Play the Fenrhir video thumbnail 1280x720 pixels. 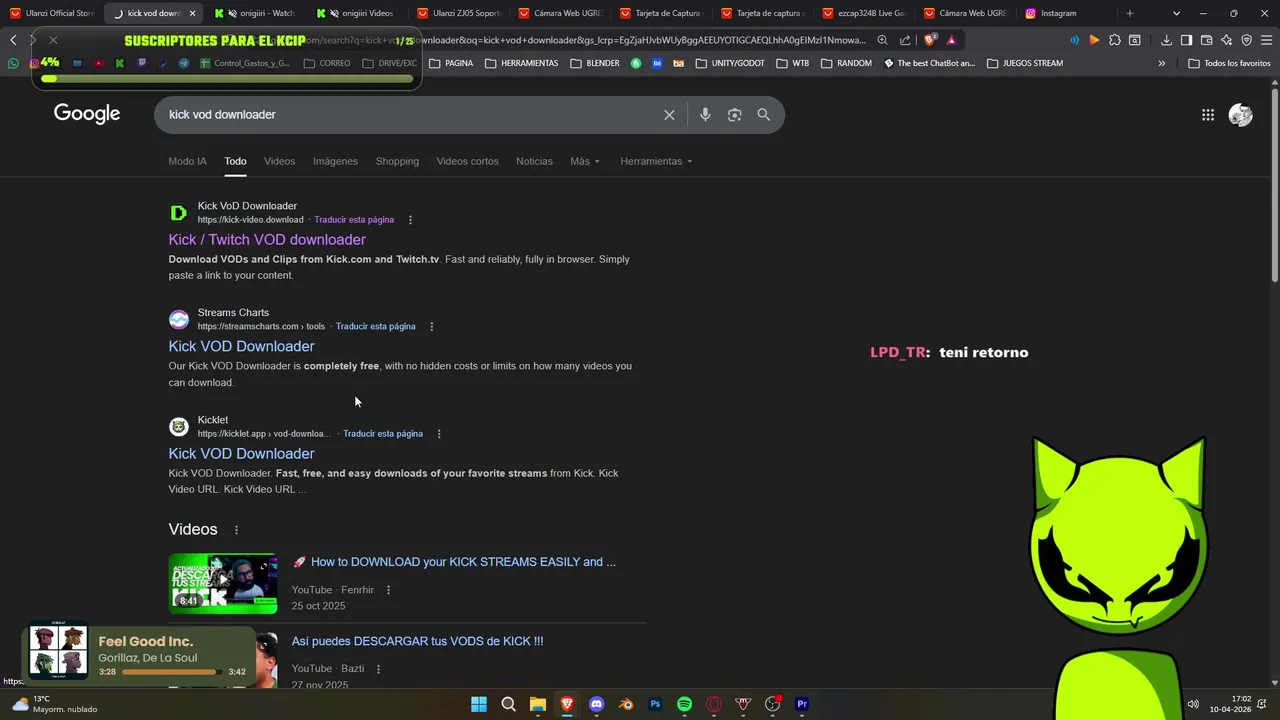223,583
